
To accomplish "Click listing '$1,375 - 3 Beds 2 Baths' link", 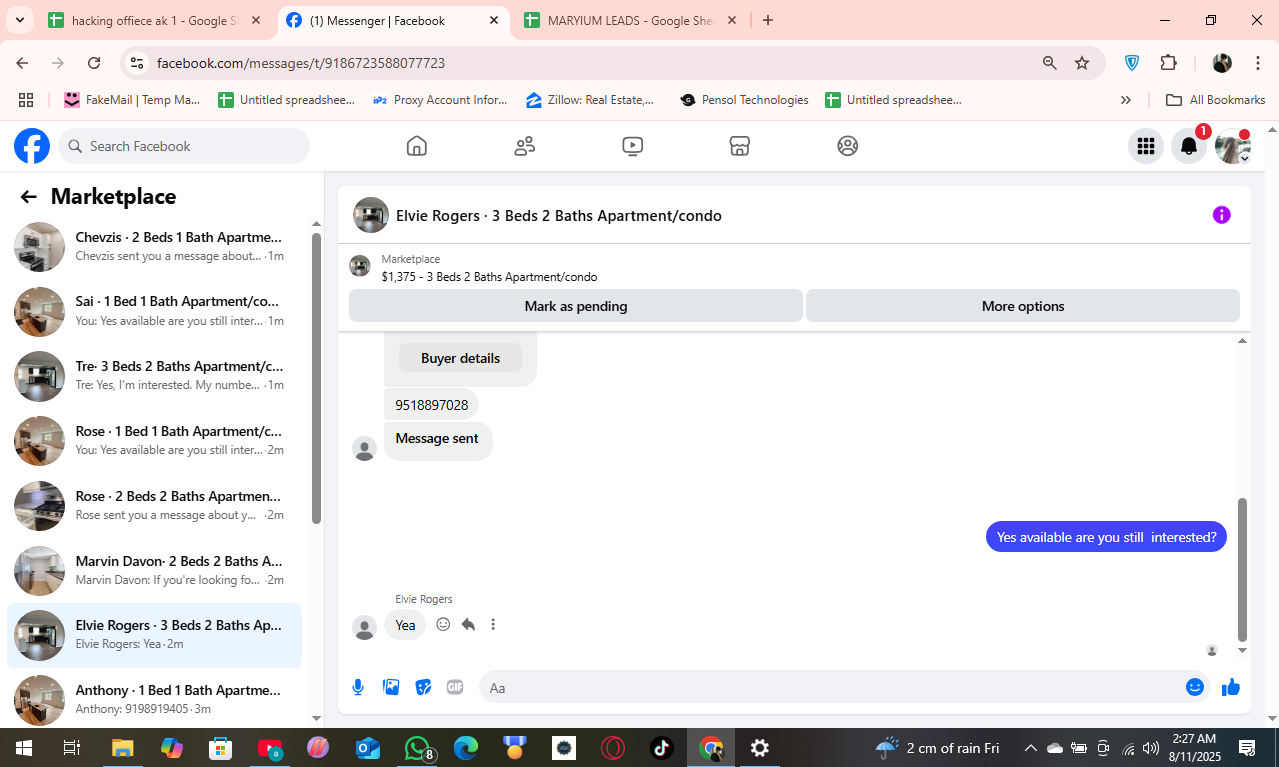I will coord(489,277).
